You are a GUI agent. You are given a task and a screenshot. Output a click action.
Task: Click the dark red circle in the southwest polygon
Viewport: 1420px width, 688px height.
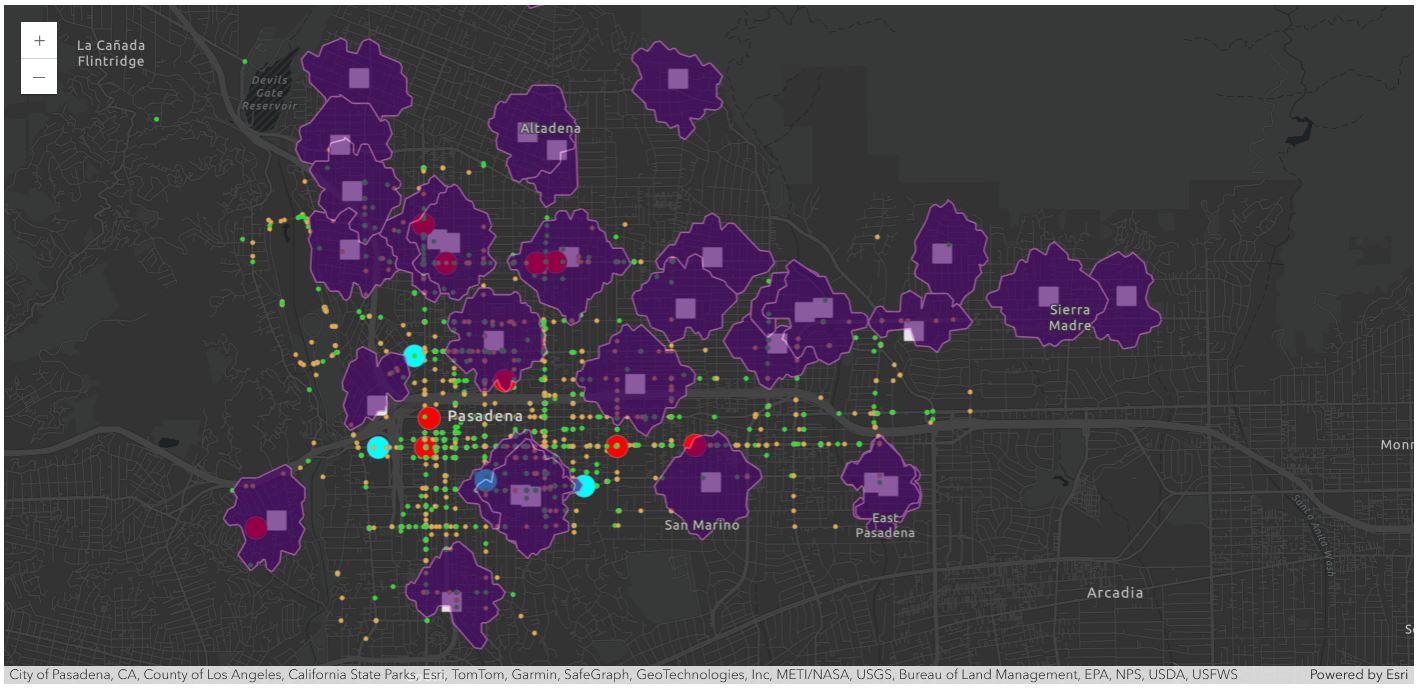click(x=256, y=527)
